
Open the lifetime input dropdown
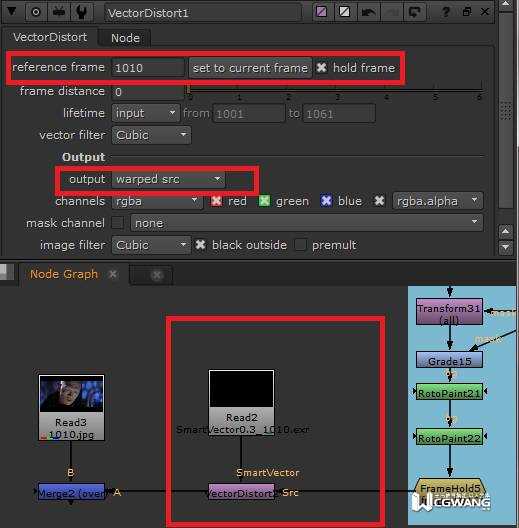pos(145,113)
